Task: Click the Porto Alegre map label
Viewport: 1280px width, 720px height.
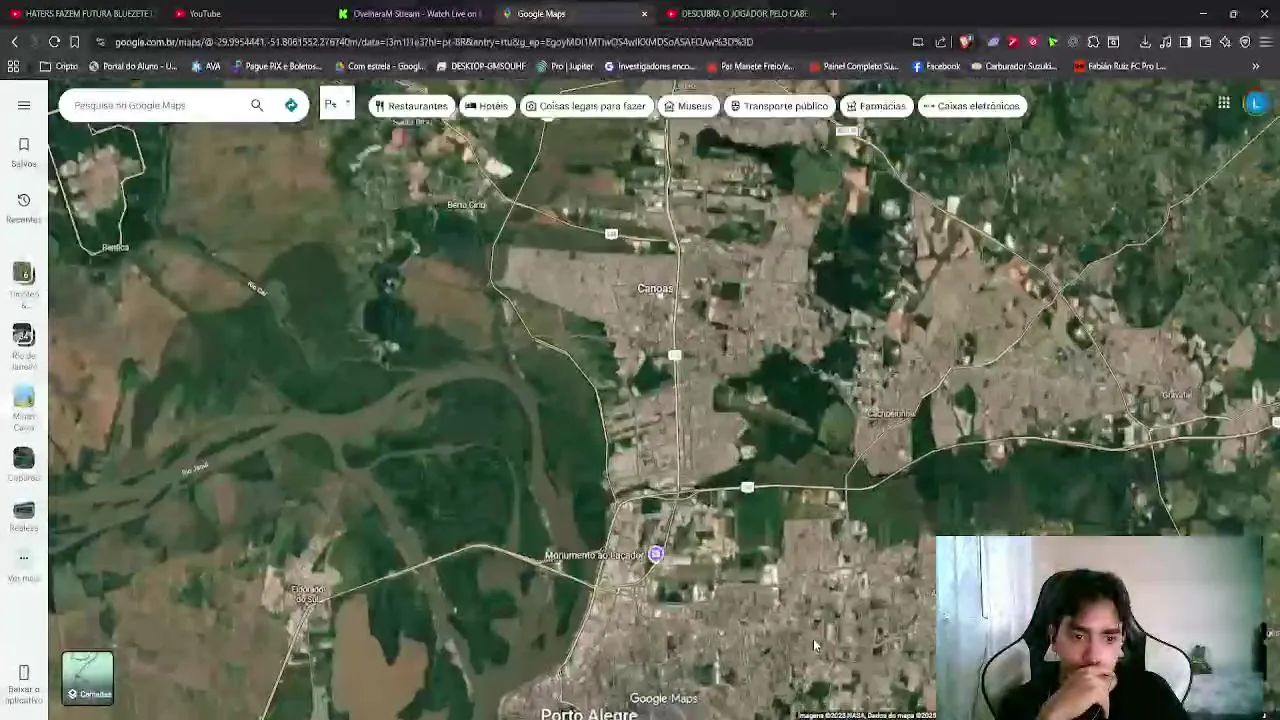Action: click(589, 714)
